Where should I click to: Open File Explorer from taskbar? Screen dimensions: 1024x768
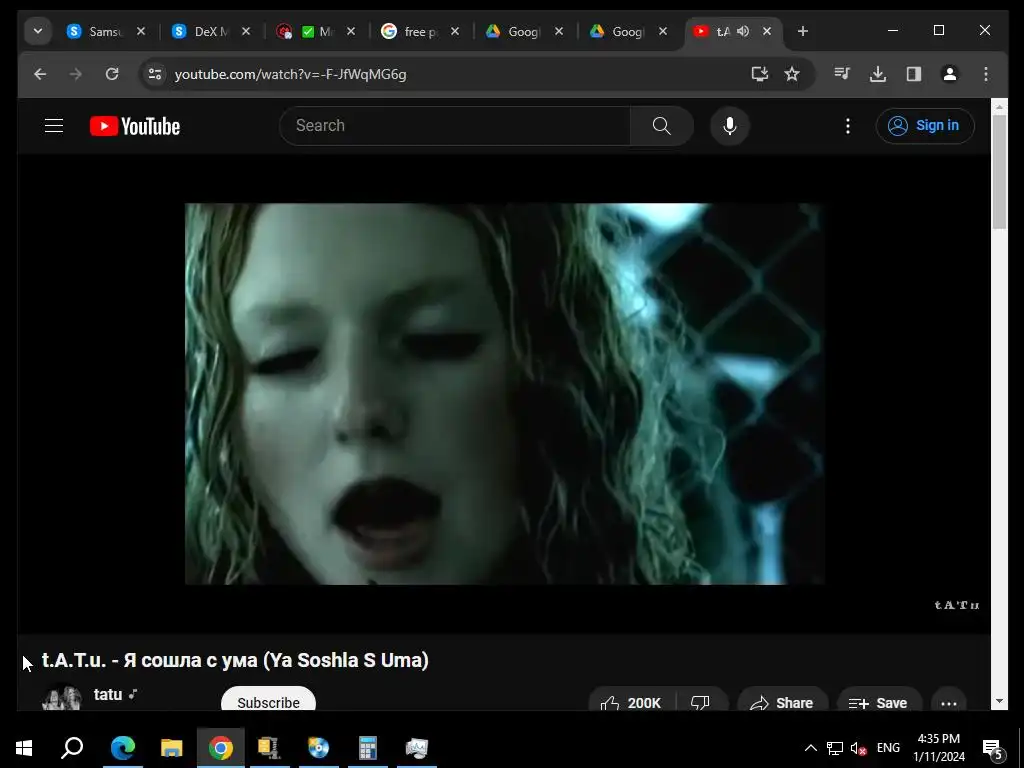(x=171, y=748)
